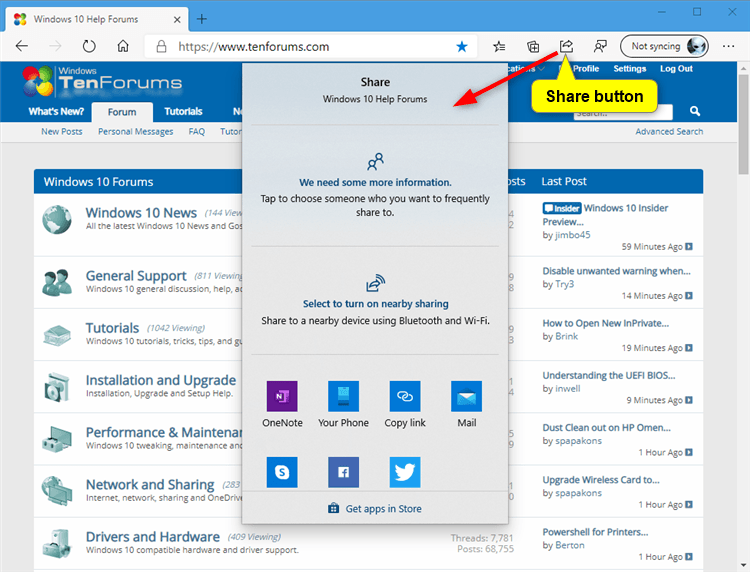Open Installation and Upgrade forum
The height and width of the screenshot is (572, 750).
click(161, 380)
